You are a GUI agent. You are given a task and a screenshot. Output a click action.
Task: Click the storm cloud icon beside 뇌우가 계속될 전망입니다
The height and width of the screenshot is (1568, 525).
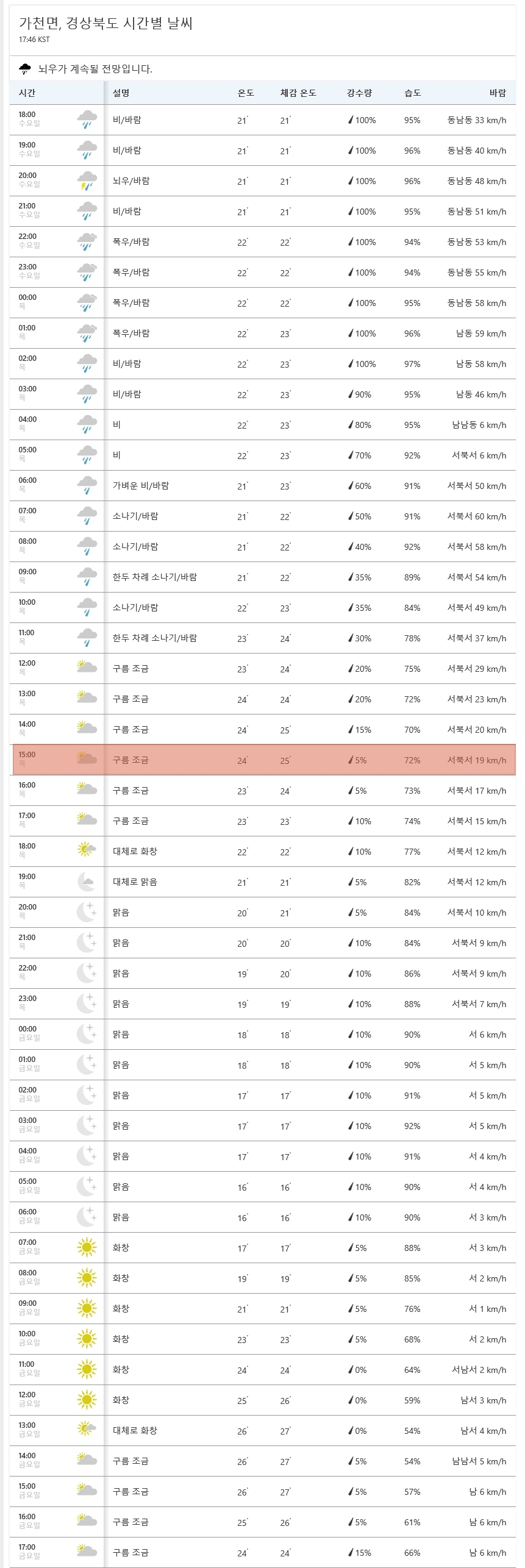coord(25,68)
